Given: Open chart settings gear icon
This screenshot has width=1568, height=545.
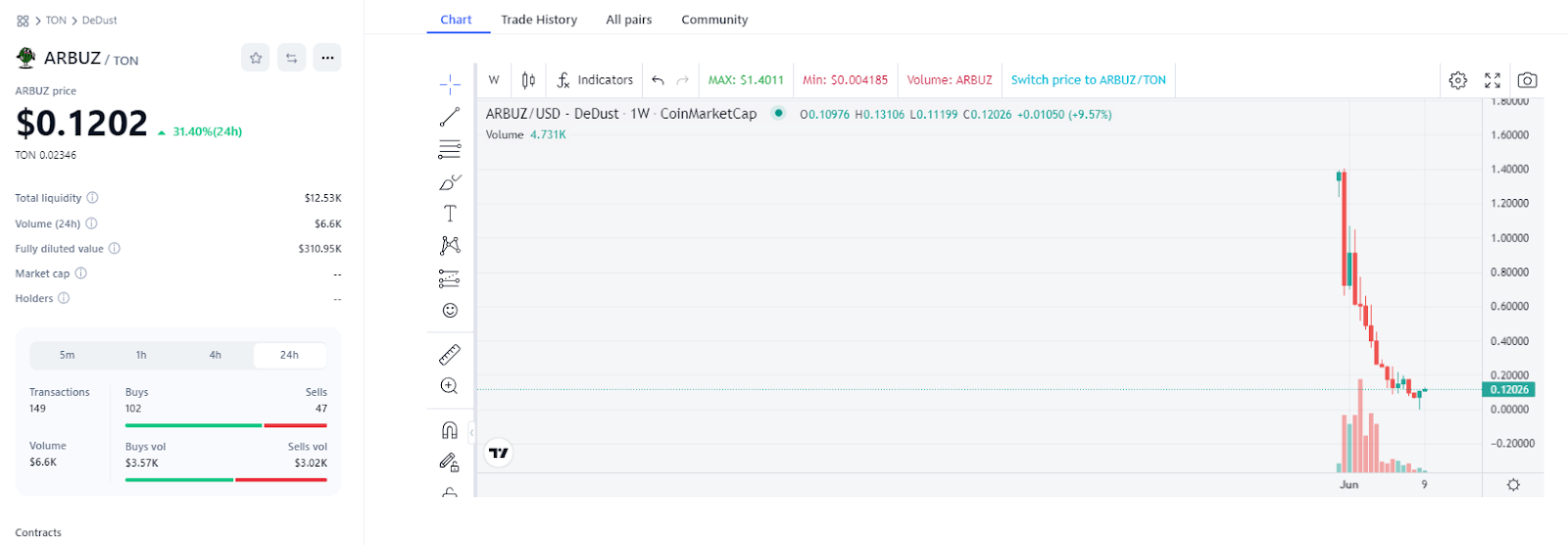Looking at the screenshot, I should click(1458, 80).
